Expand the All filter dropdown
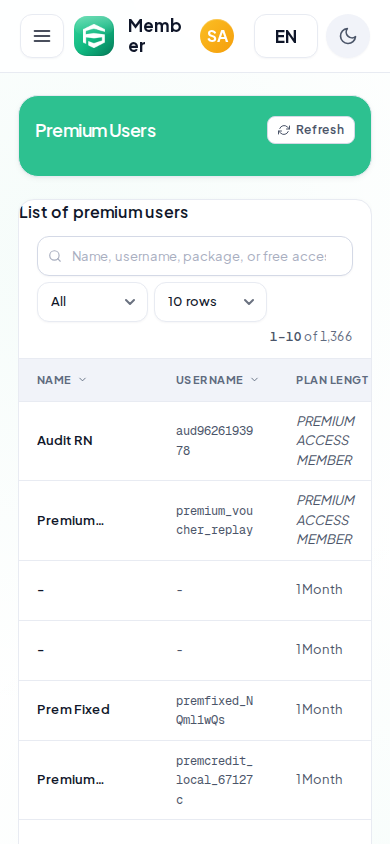Viewport: 390px width, 844px height. click(x=92, y=302)
